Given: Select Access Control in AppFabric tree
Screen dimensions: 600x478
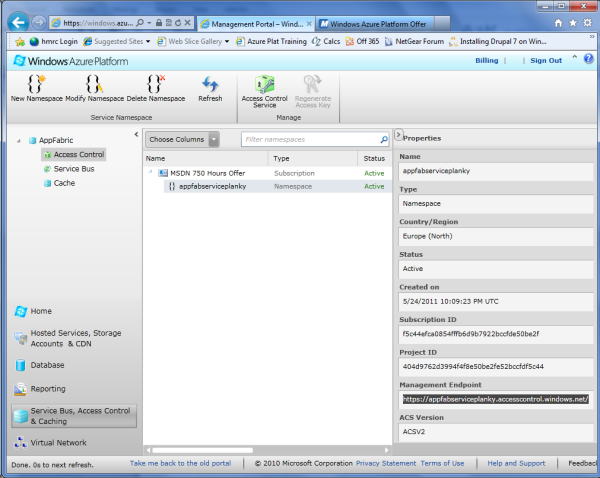Looking at the screenshot, I should coord(74,155).
